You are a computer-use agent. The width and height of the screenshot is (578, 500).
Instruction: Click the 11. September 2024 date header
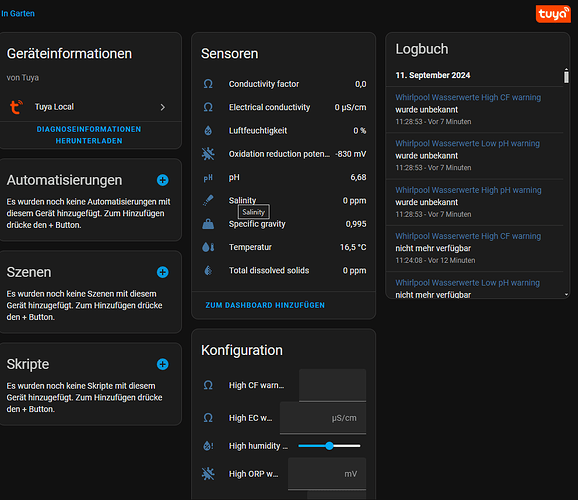[433, 76]
